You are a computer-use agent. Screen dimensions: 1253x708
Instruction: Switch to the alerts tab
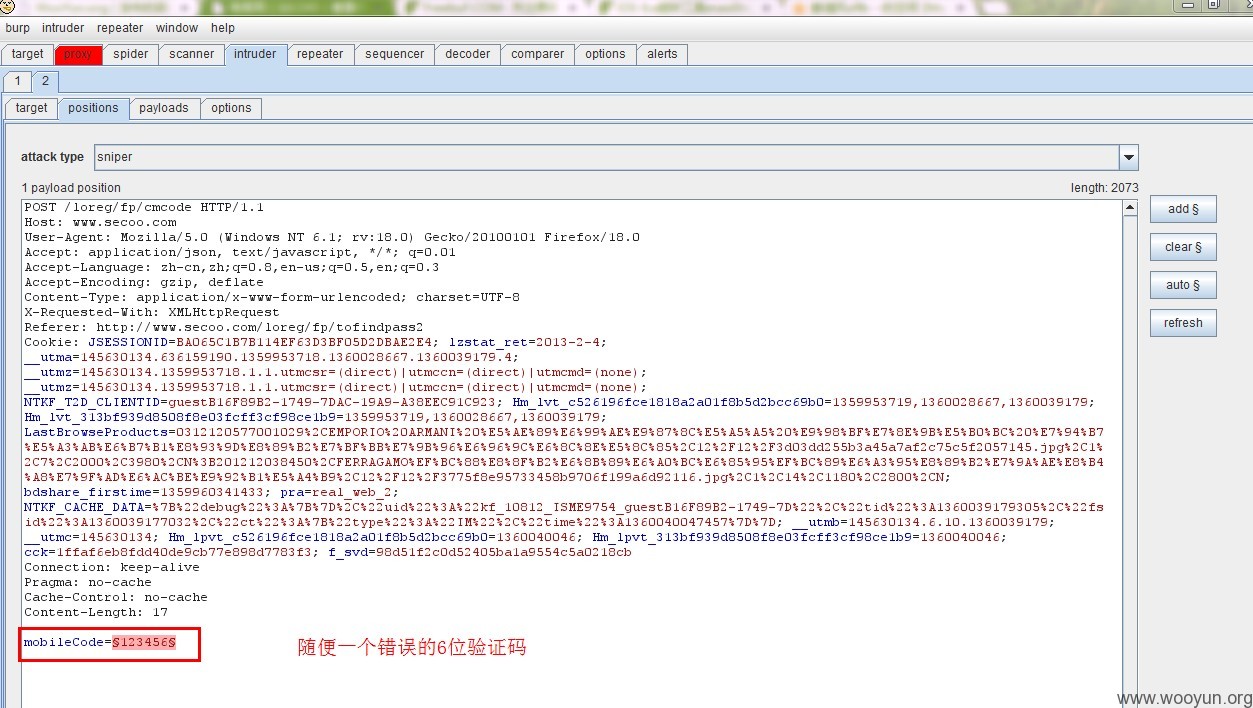click(x=662, y=54)
